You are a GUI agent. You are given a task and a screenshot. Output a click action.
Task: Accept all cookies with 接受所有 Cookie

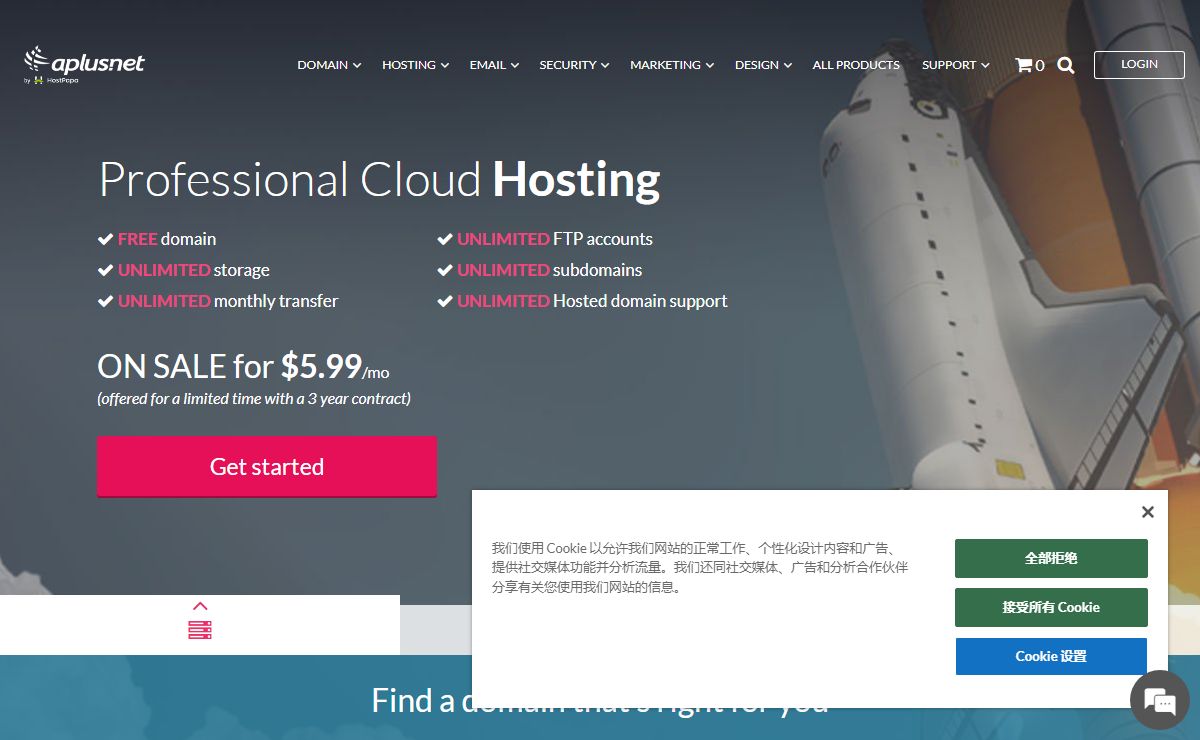(x=1051, y=607)
